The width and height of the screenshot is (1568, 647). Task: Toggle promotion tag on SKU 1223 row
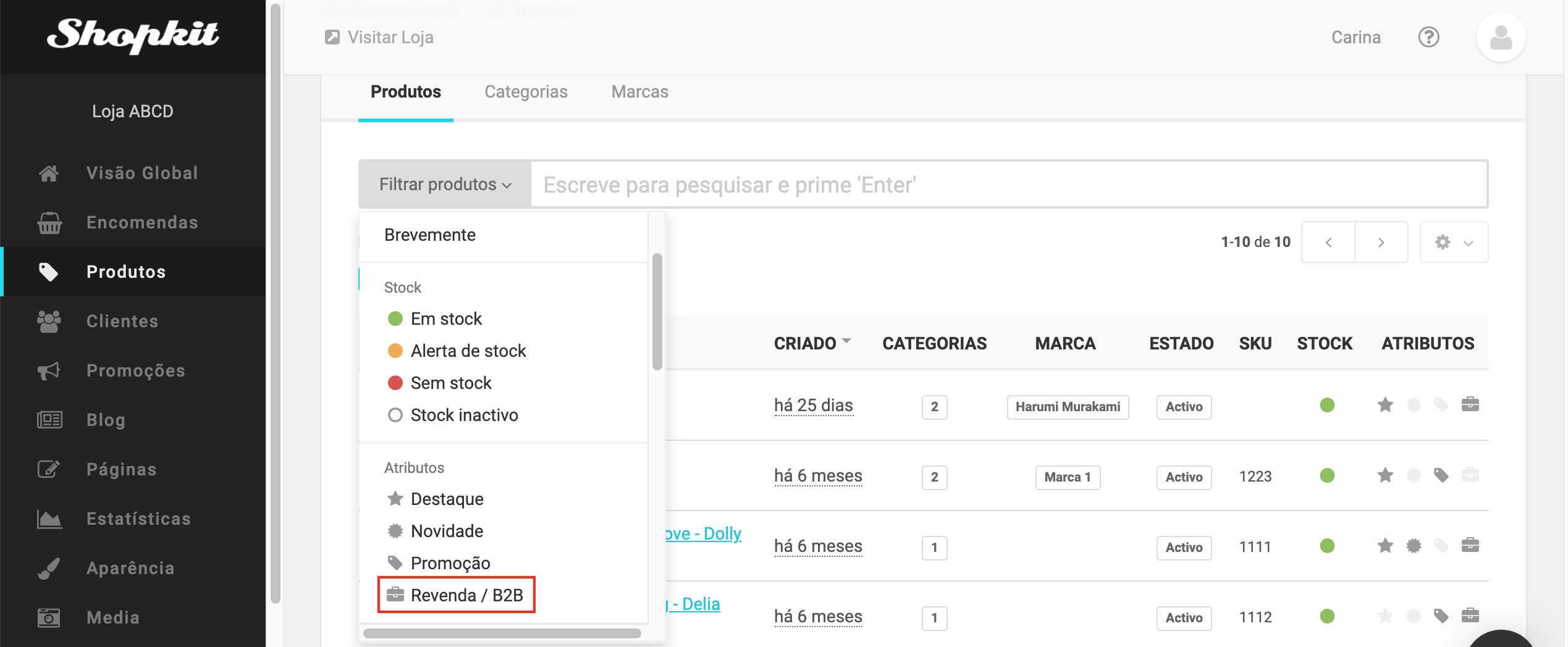(1441, 475)
